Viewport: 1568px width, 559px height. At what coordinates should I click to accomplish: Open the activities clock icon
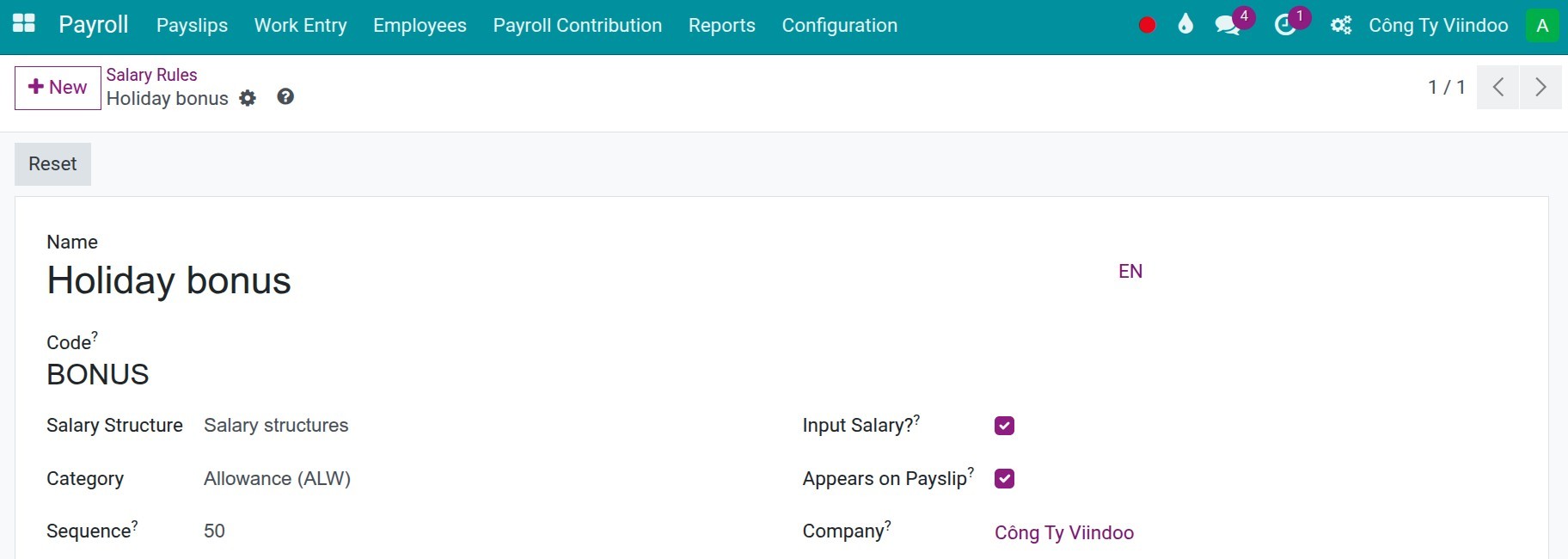click(x=1285, y=25)
